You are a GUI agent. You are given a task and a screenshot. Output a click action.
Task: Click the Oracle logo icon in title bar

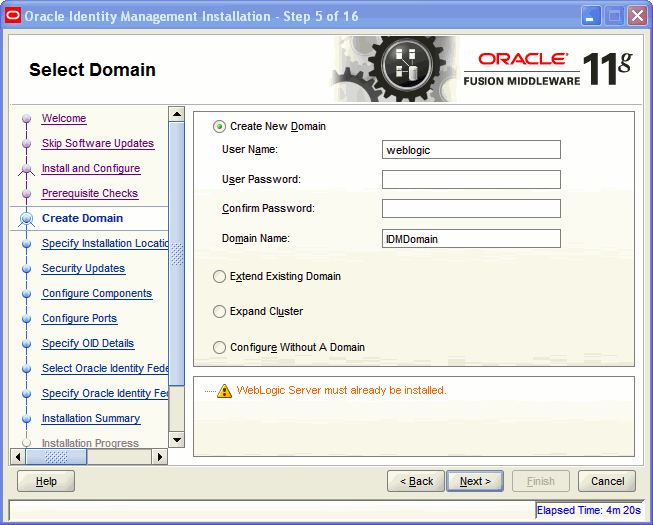(x=13, y=16)
